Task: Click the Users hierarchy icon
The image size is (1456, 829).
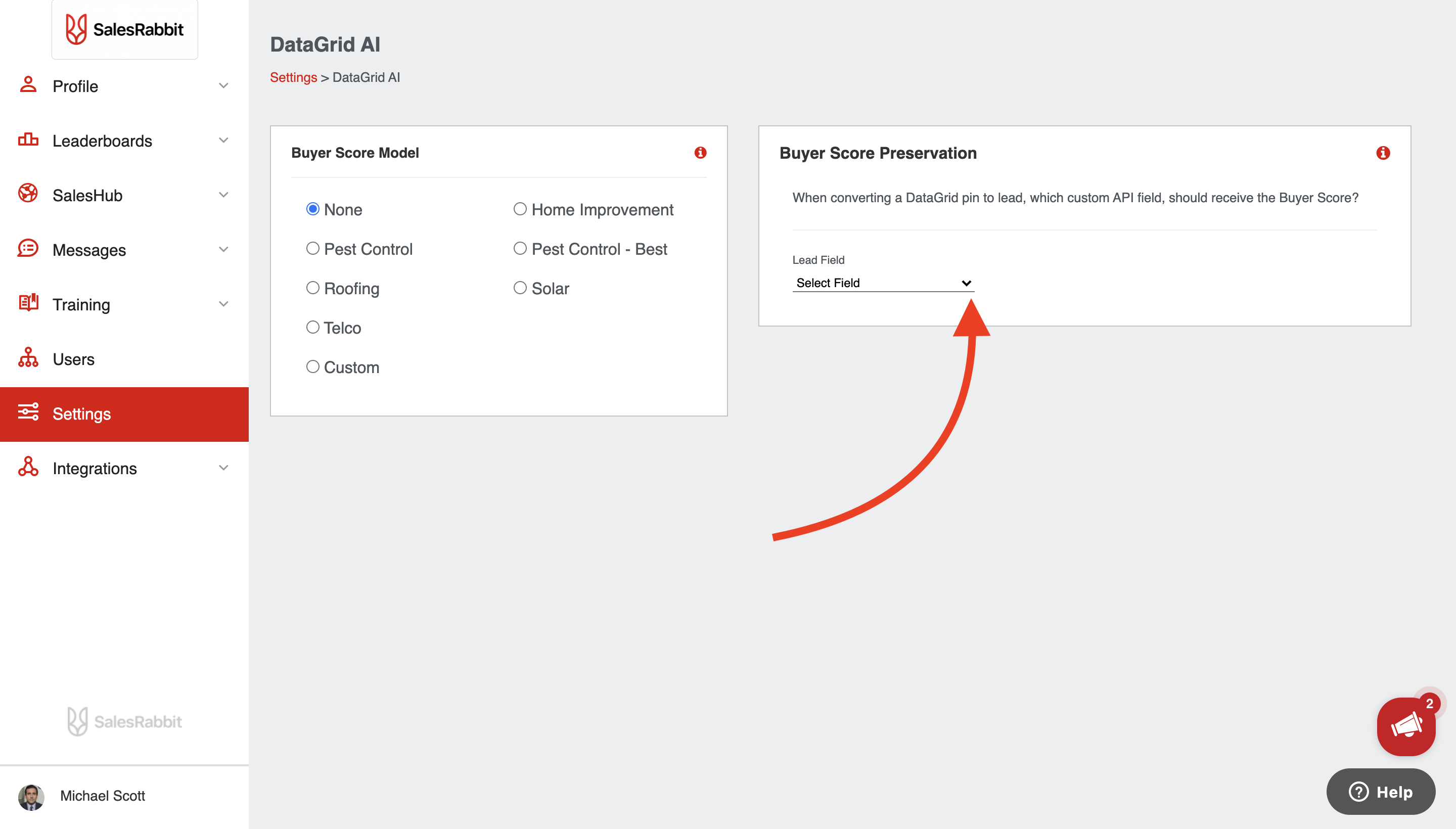Action: click(x=28, y=357)
